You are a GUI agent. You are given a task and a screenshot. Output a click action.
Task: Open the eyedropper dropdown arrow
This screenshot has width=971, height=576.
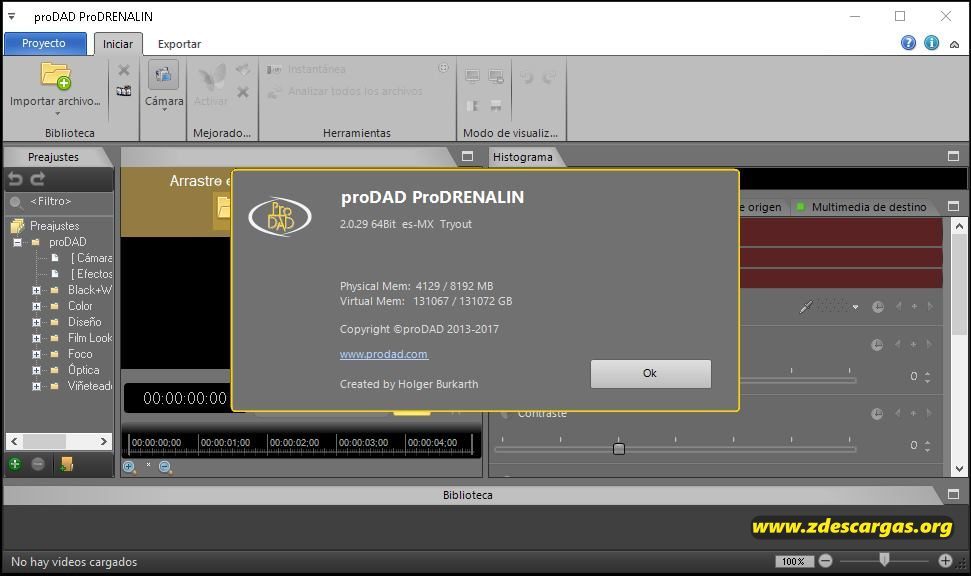[x=855, y=307]
